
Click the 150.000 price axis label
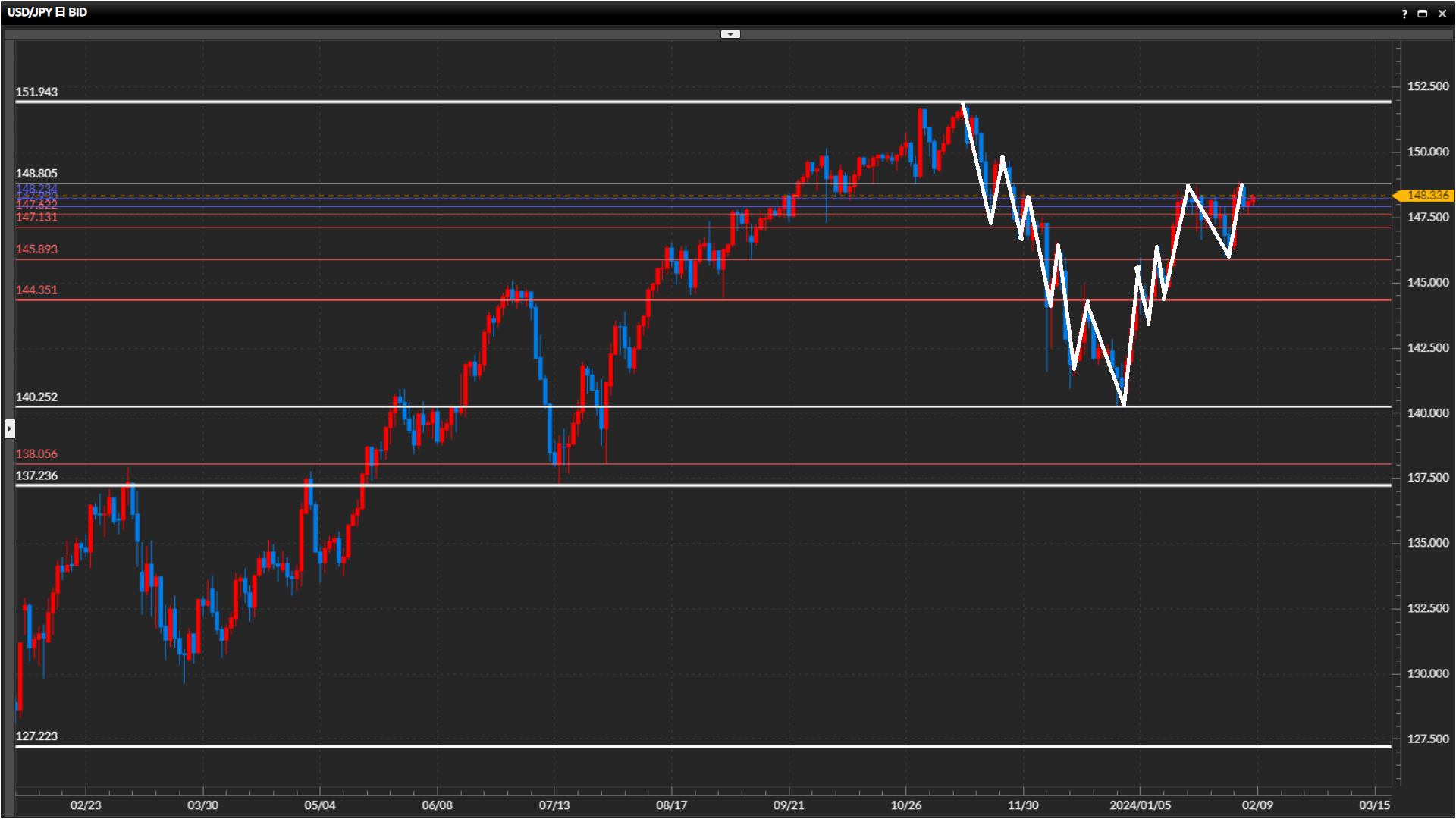[x=1428, y=152]
